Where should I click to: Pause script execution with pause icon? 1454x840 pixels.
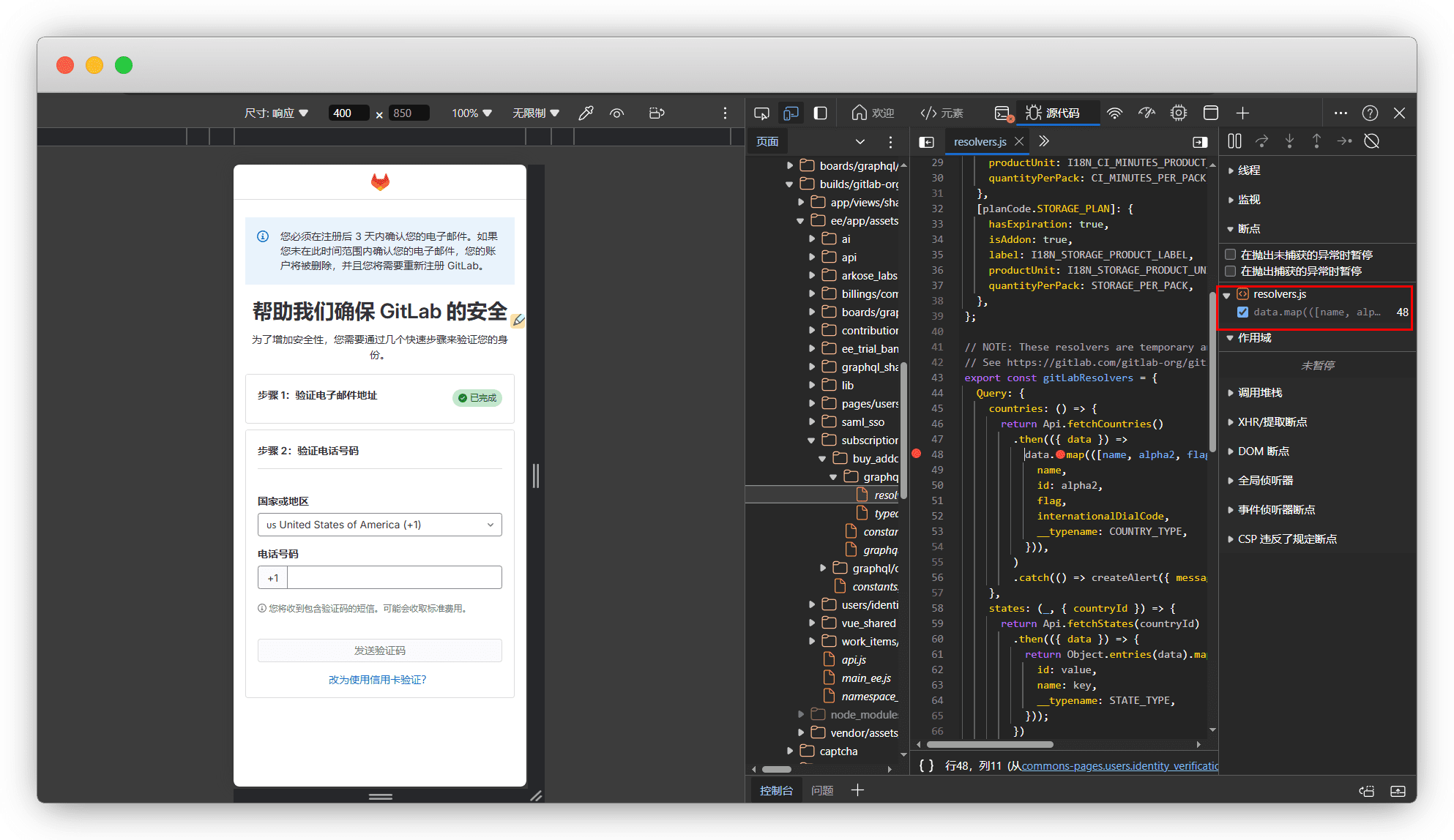[1234, 141]
